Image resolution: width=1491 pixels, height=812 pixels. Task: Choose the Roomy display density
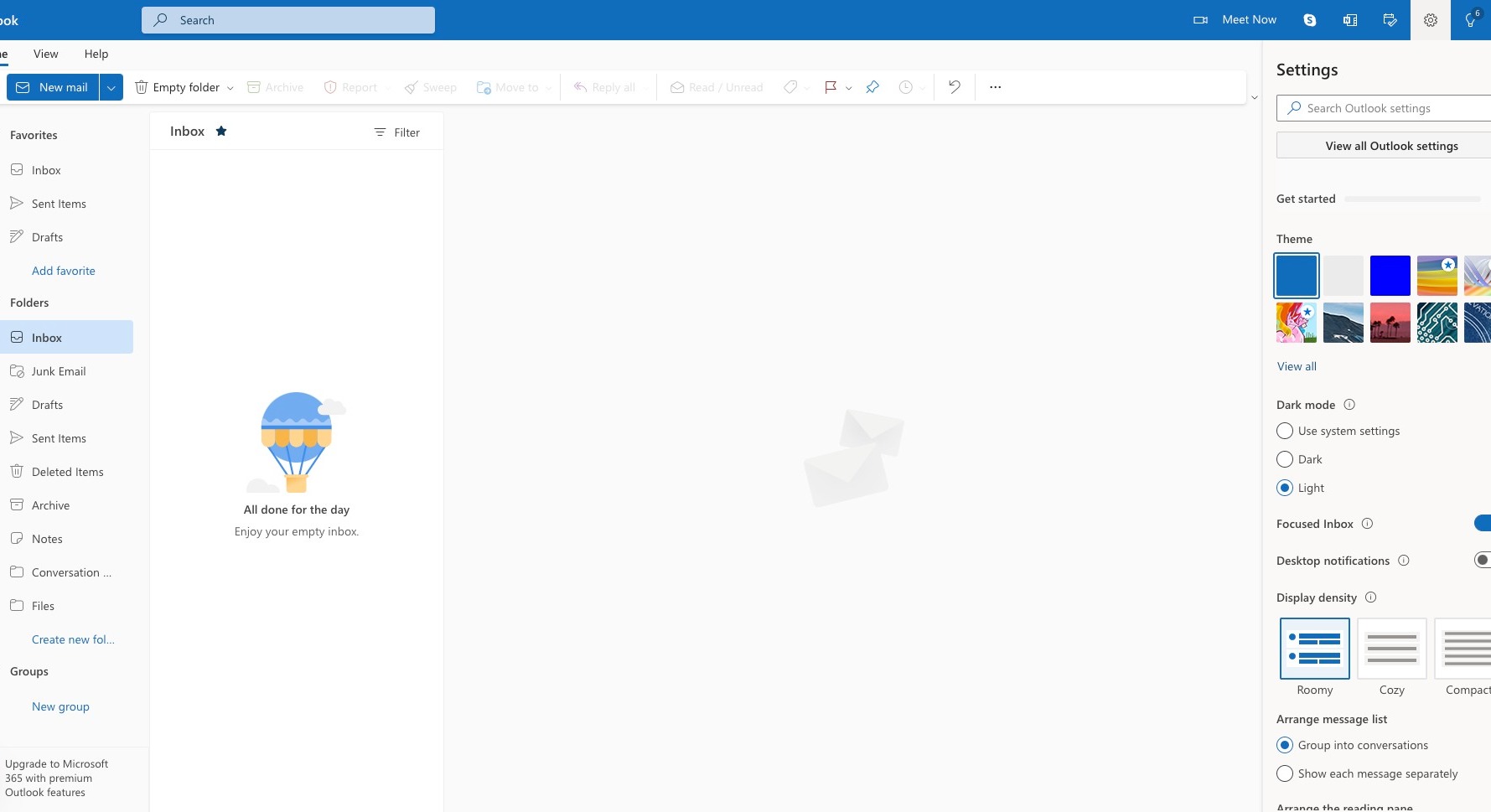(1315, 649)
